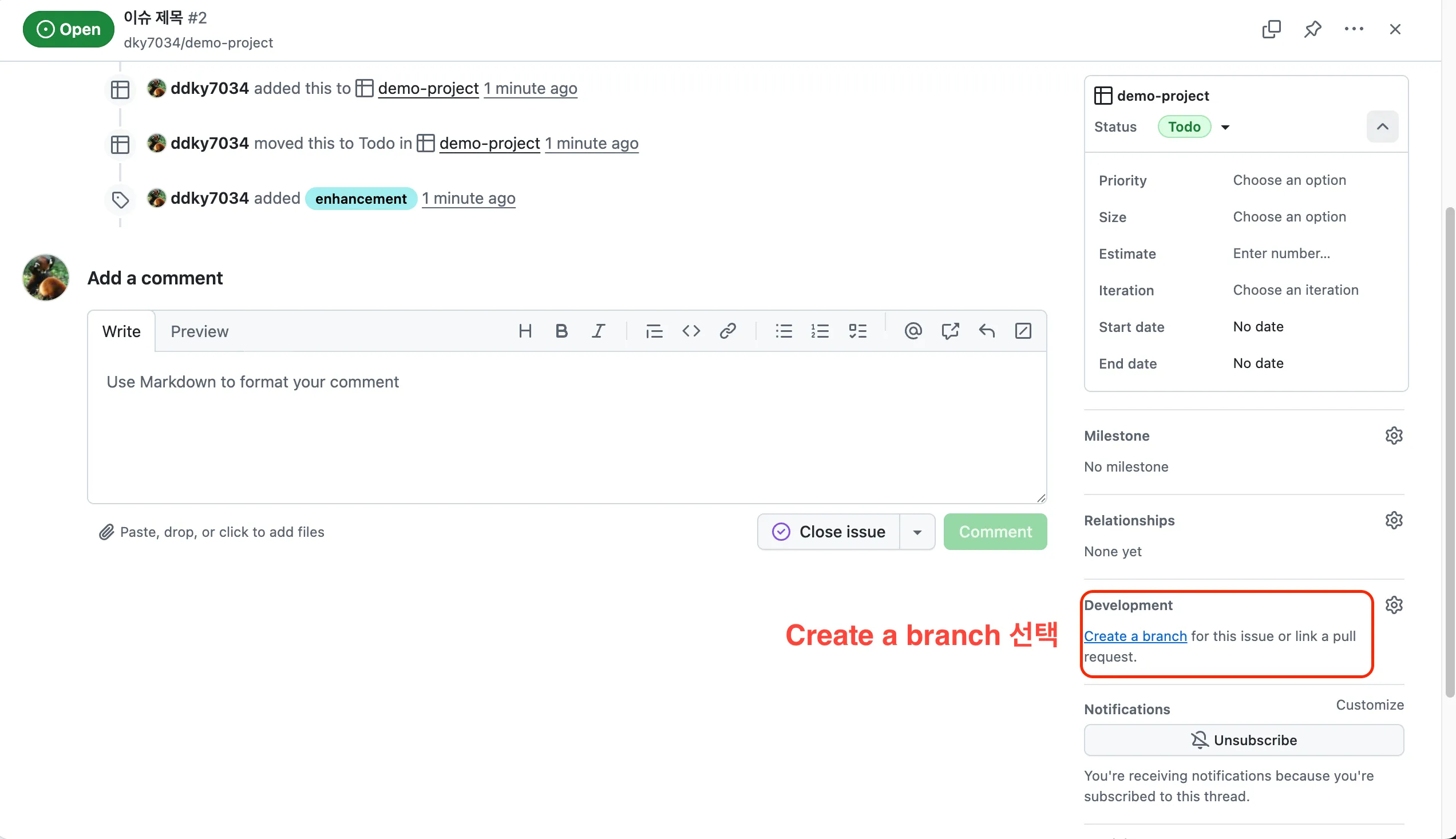Click the Create a branch link
Image resolution: width=1456 pixels, height=839 pixels.
tap(1135, 636)
